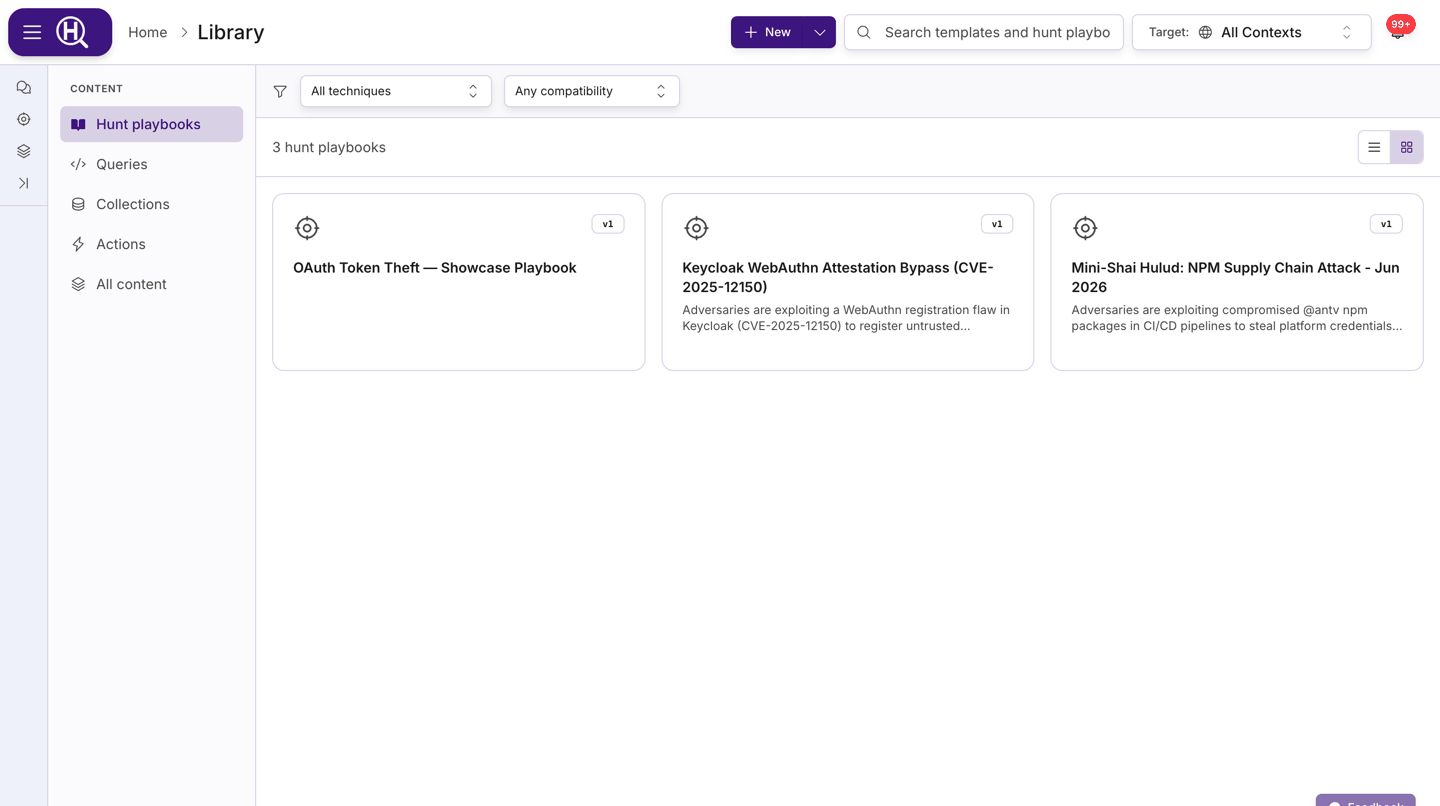This screenshot has width=1440, height=806.
Task: Click v1 badge on OAuth Token Theft card
Action: coord(608,224)
